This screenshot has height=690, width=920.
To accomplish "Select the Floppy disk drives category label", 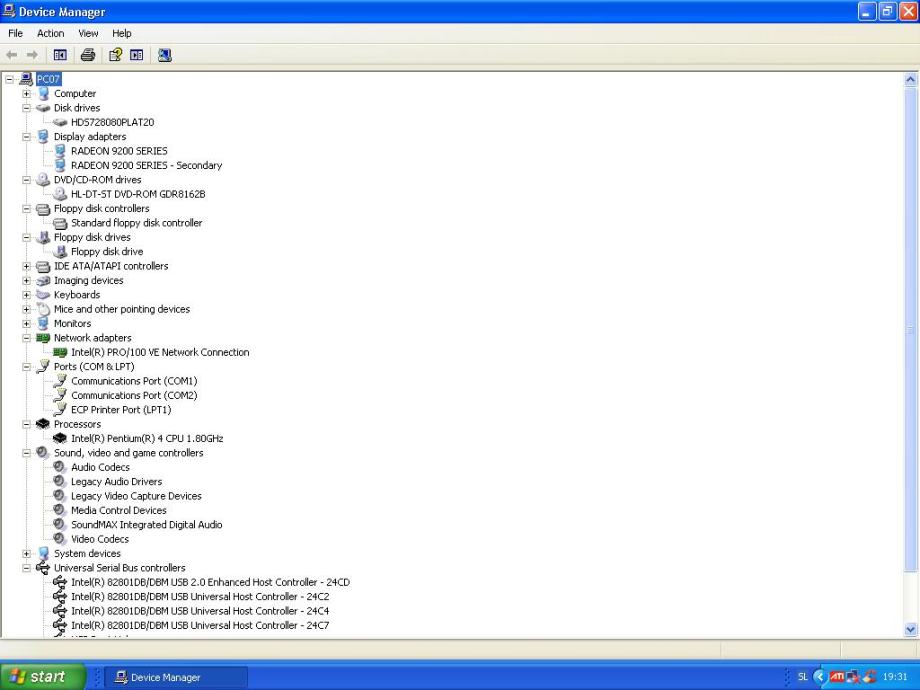I will point(92,238).
